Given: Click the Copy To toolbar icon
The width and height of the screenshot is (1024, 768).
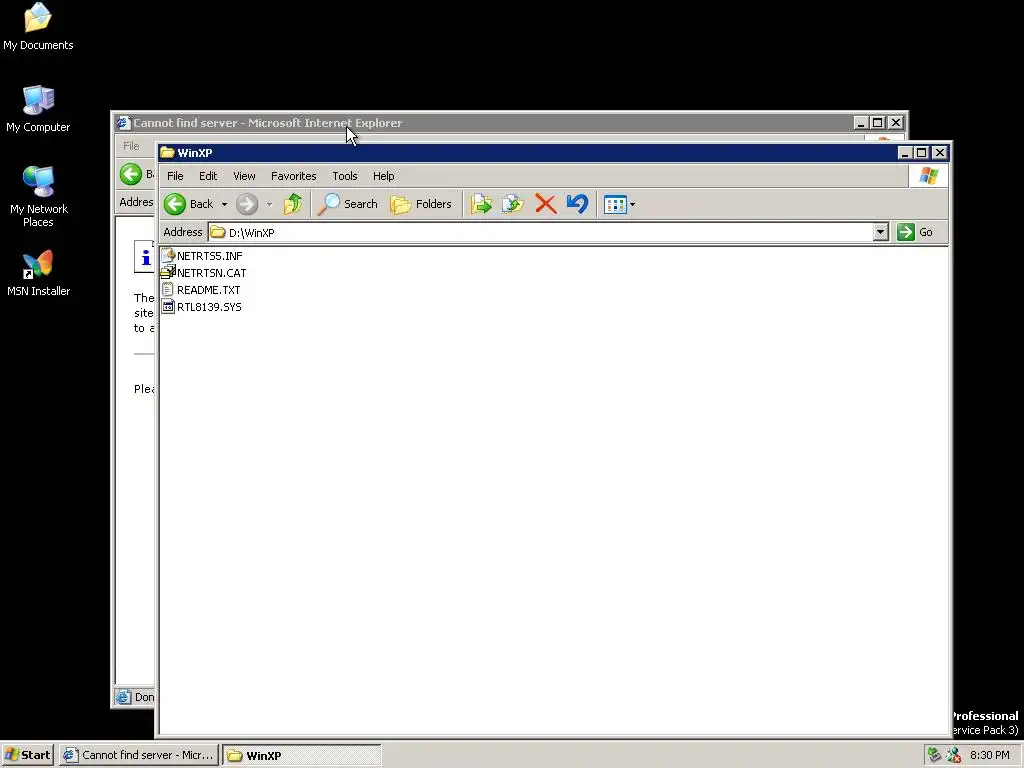Looking at the screenshot, I should [513, 204].
